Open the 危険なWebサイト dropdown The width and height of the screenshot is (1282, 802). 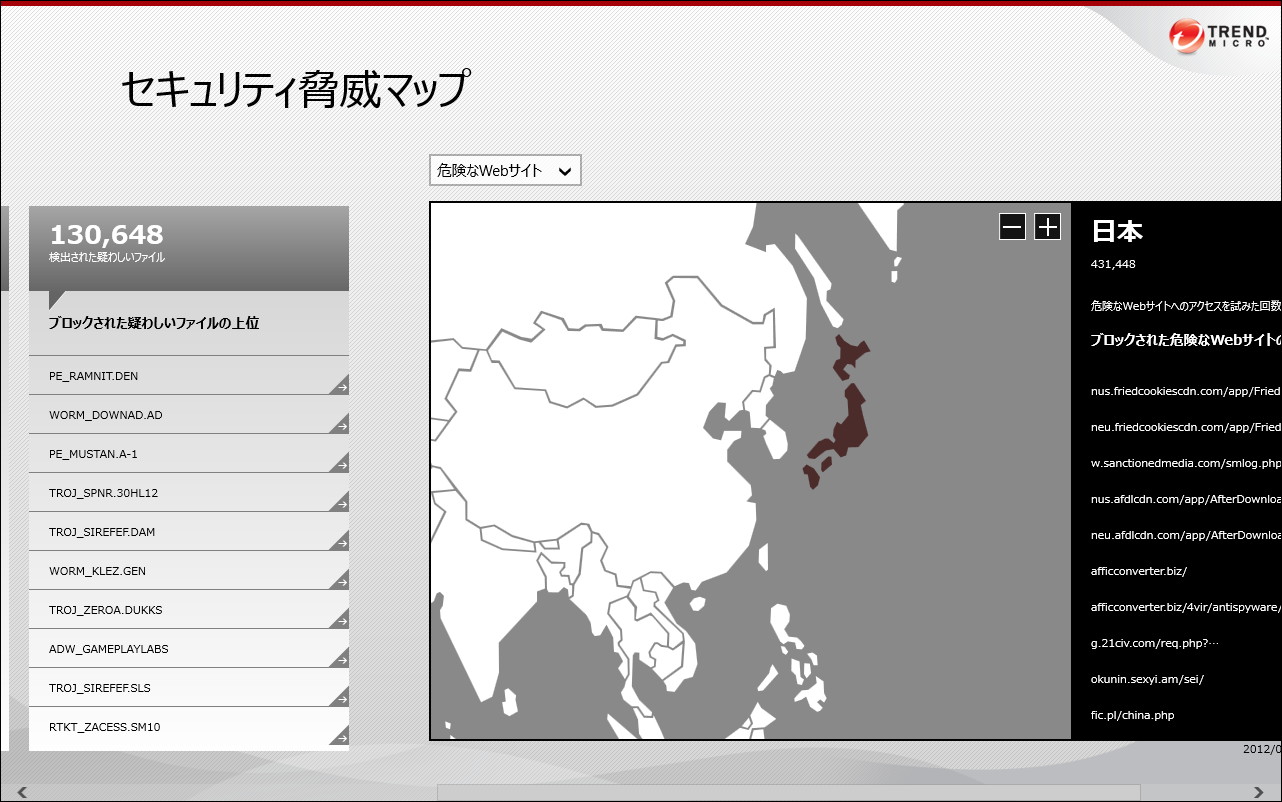pyautogui.click(x=505, y=170)
